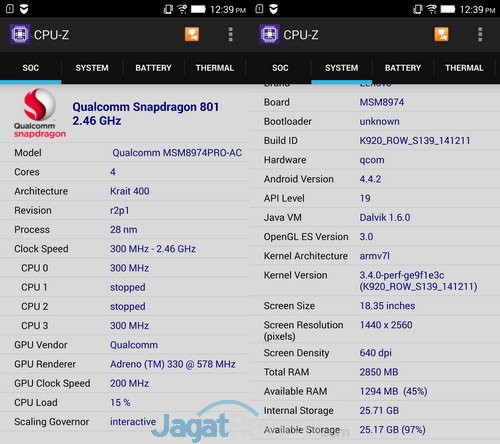
Task: Select GPU Clock Speed value '200 MHz'
Action: click(130, 384)
